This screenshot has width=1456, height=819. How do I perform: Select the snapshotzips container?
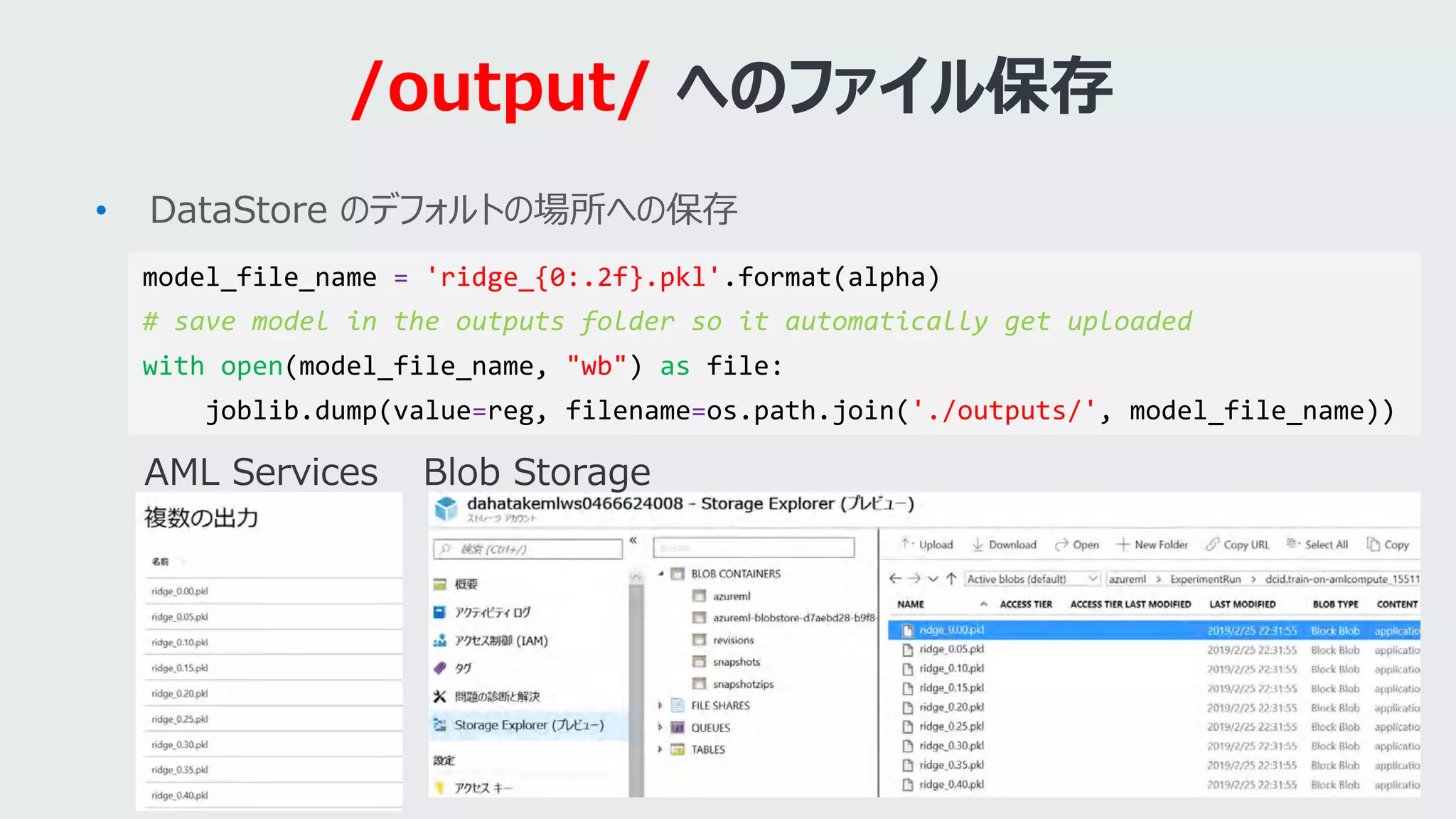click(x=743, y=684)
